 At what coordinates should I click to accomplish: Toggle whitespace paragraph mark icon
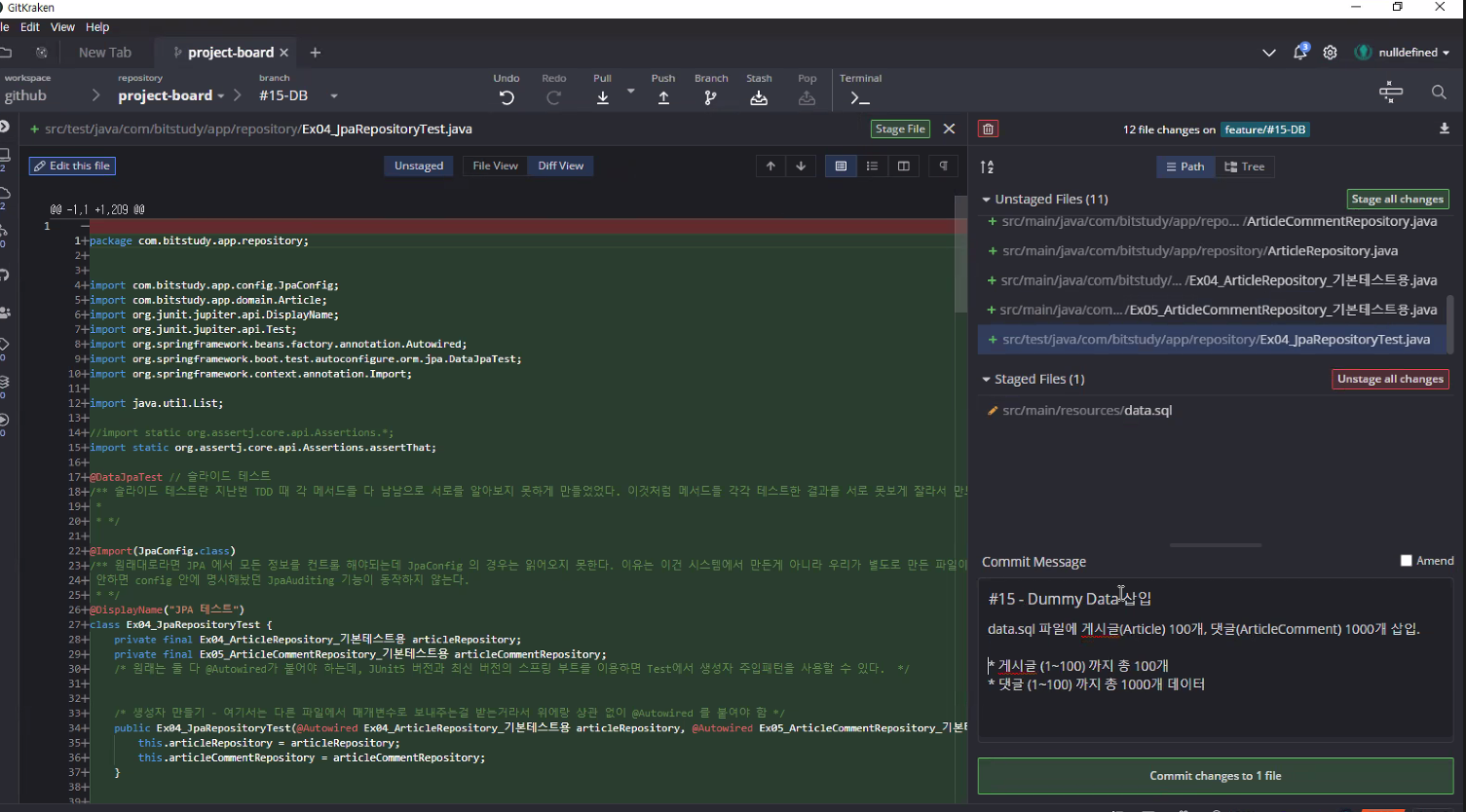click(x=943, y=166)
